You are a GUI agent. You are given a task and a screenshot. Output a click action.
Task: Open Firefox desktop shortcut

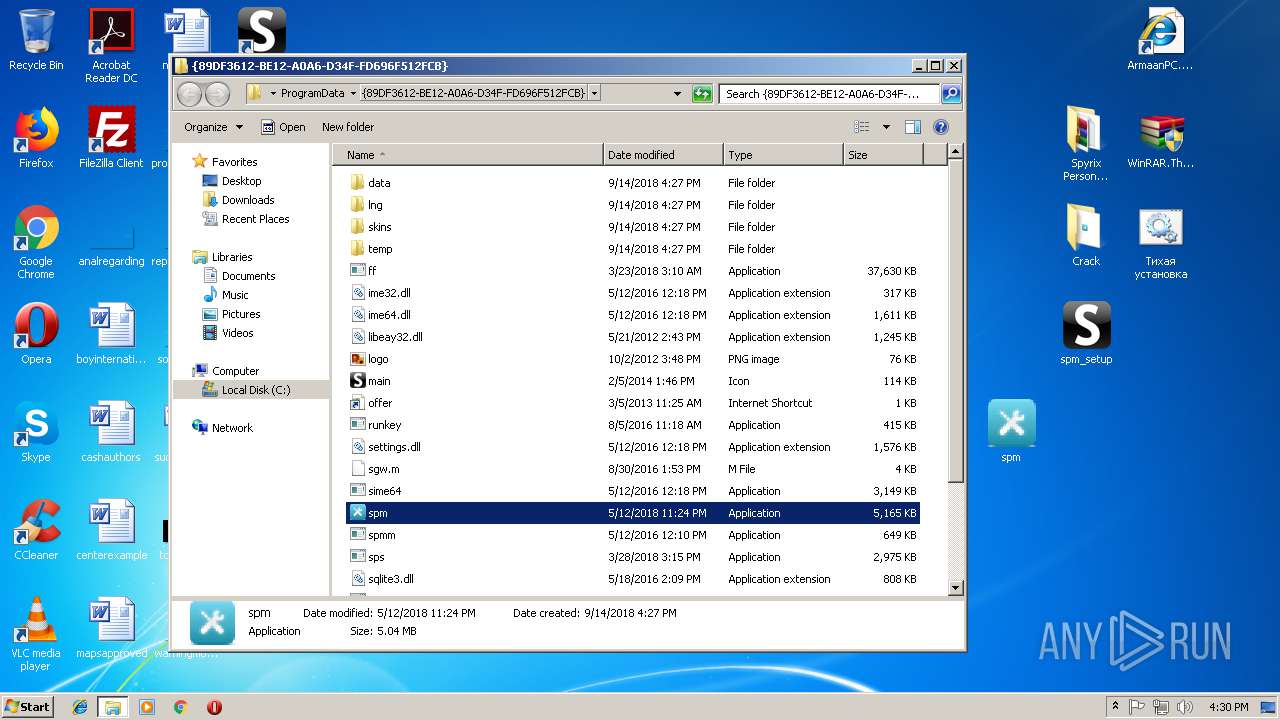[36, 138]
